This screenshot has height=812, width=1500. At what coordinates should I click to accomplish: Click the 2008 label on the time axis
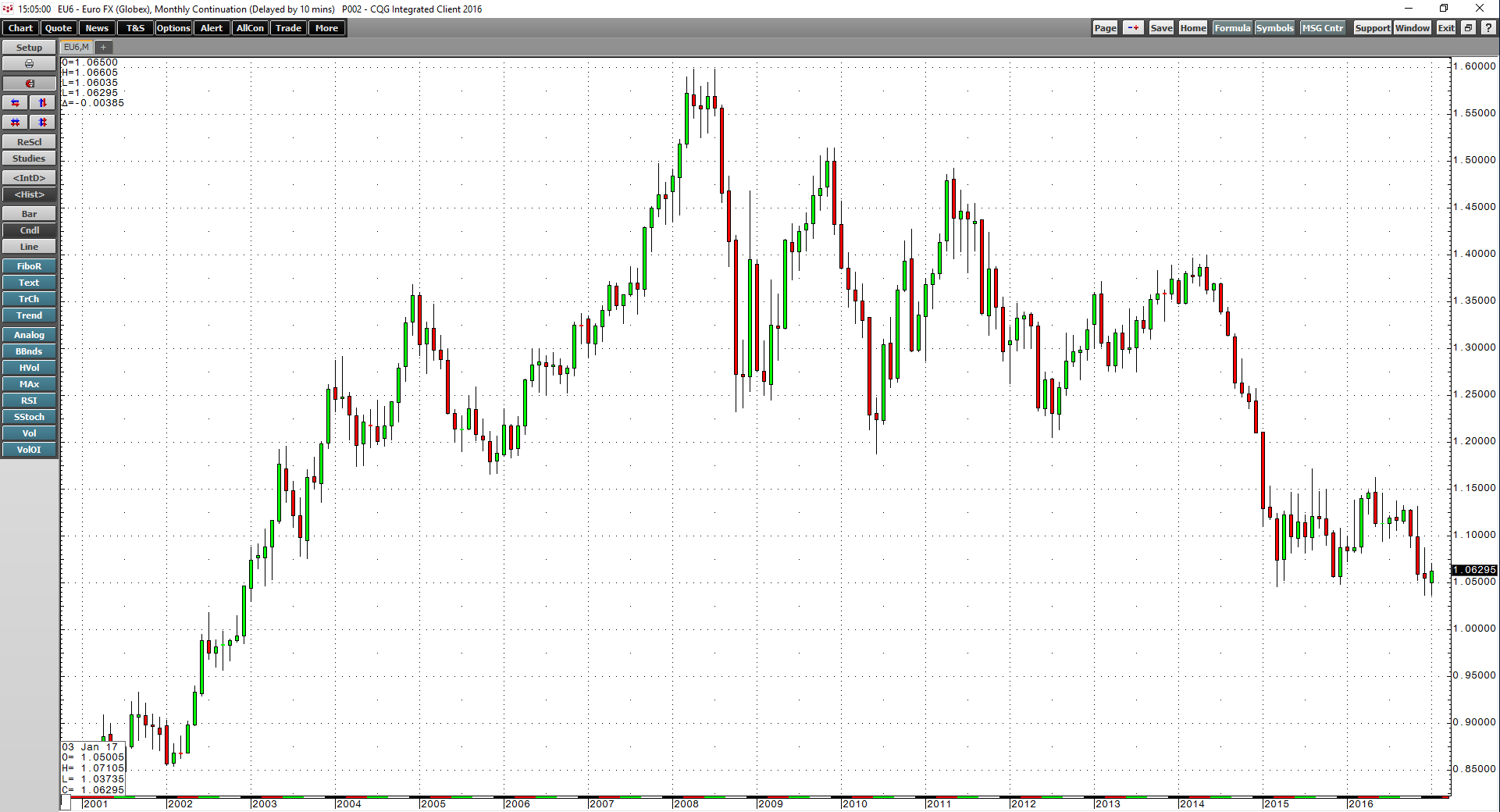686,803
